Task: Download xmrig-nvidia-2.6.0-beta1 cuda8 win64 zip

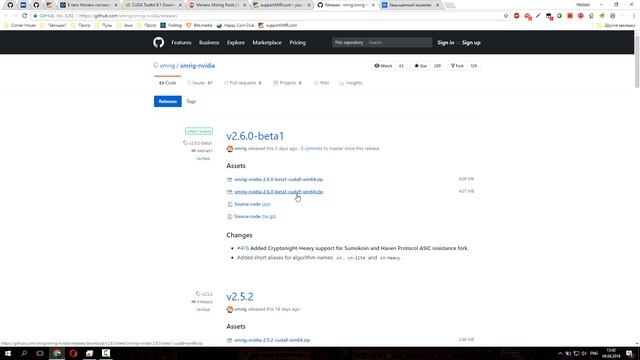Action: pos(278,180)
